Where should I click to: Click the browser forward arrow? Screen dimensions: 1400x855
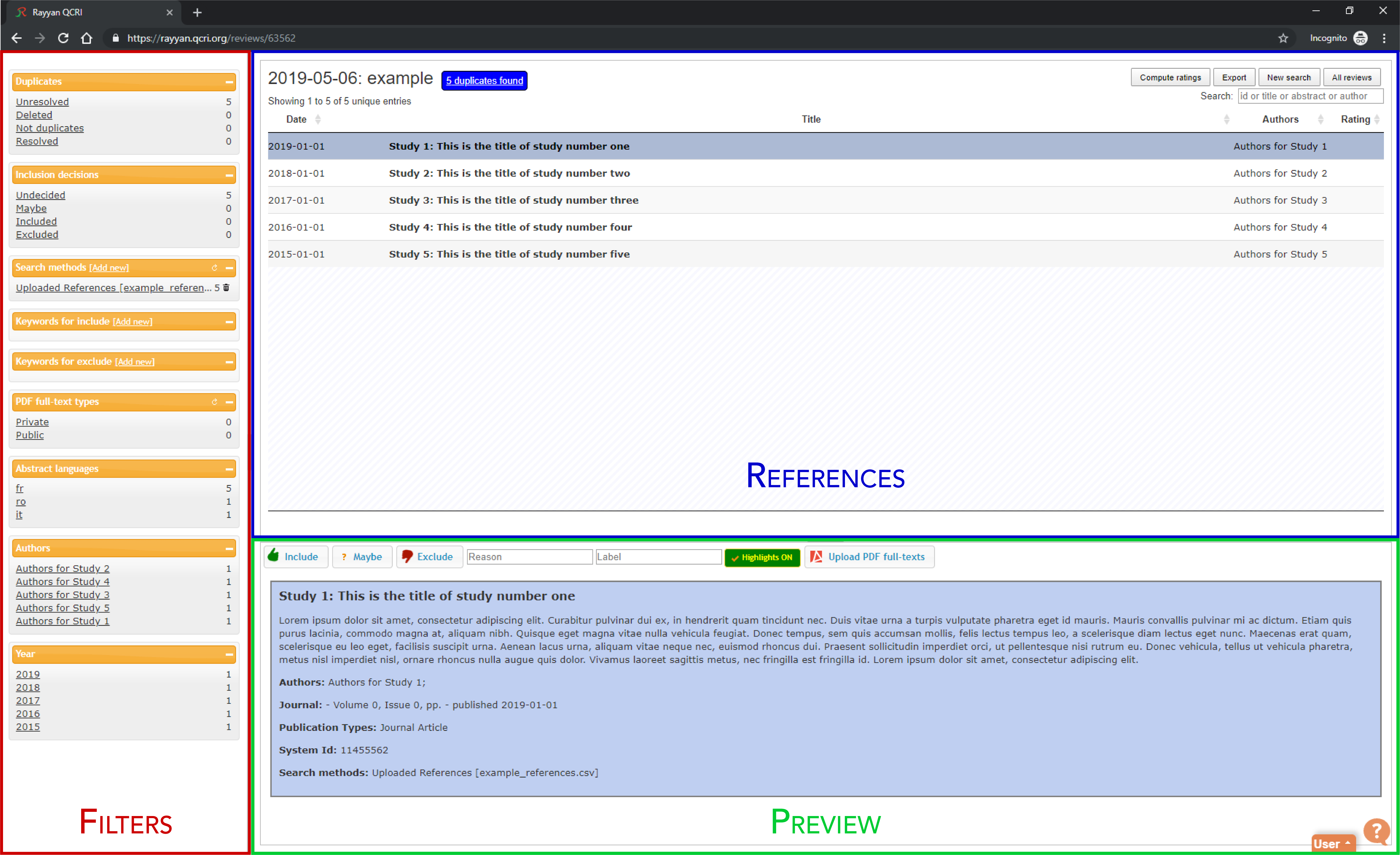point(40,38)
